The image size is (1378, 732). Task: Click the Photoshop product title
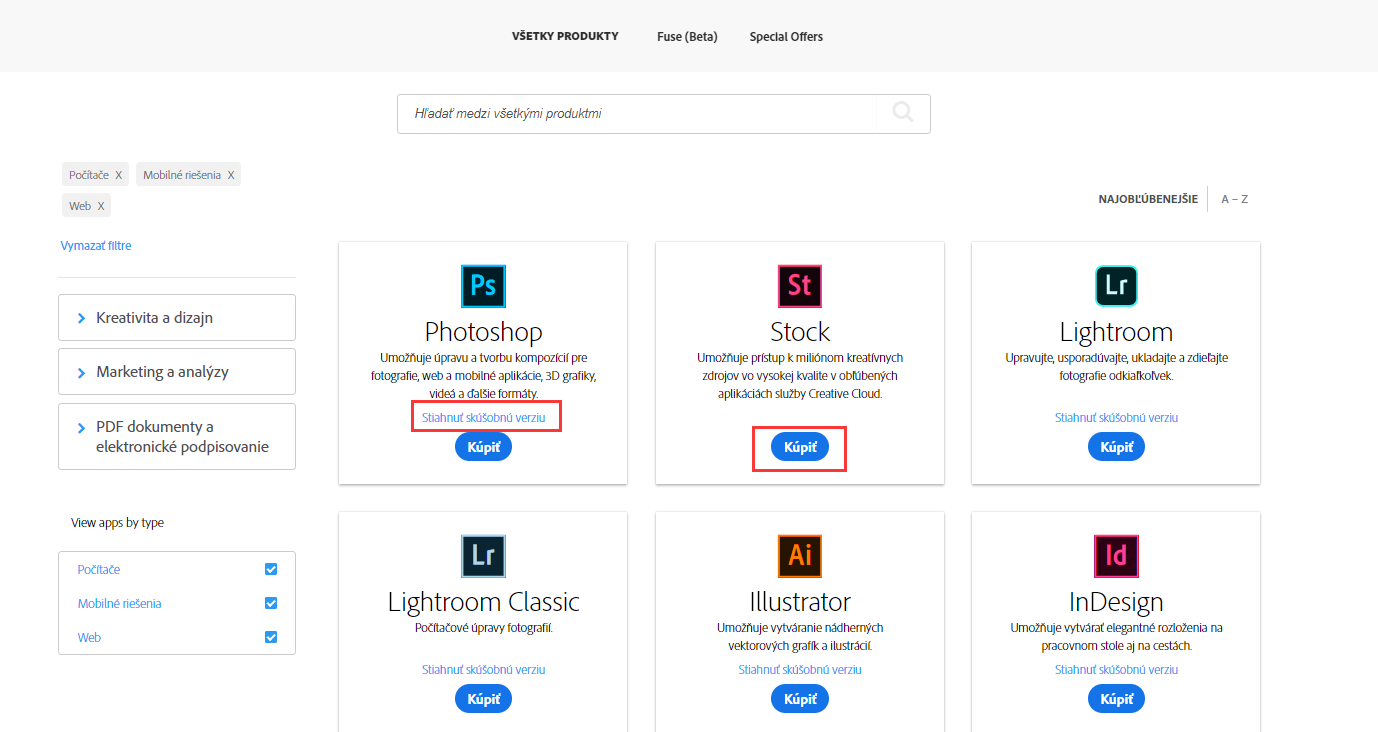(x=484, y=331)
